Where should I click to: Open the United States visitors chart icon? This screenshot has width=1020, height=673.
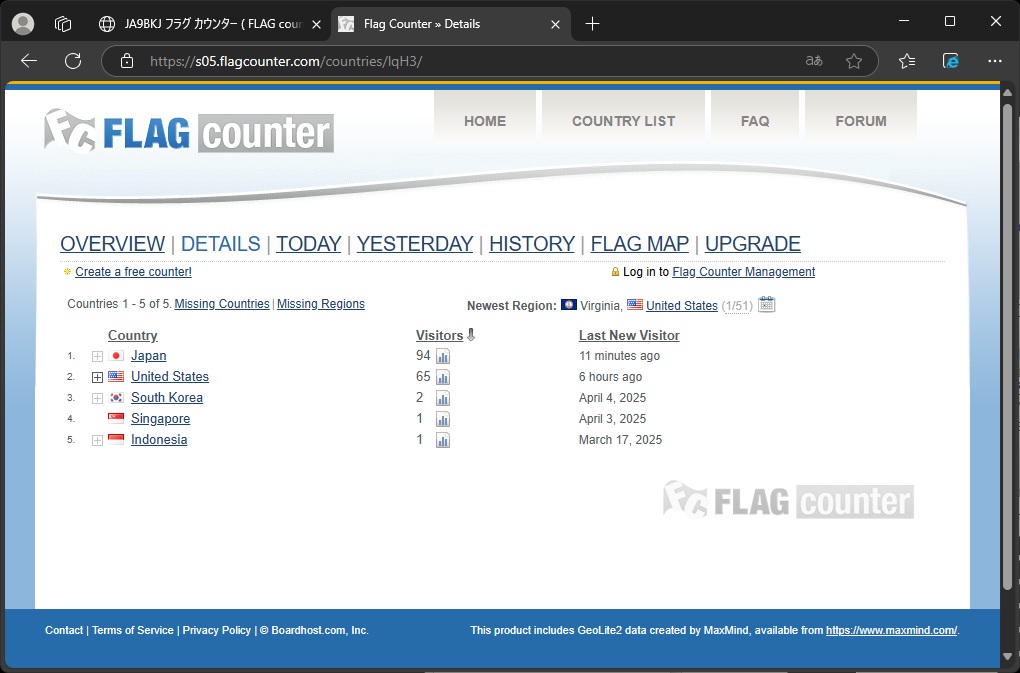pos(443,377)
